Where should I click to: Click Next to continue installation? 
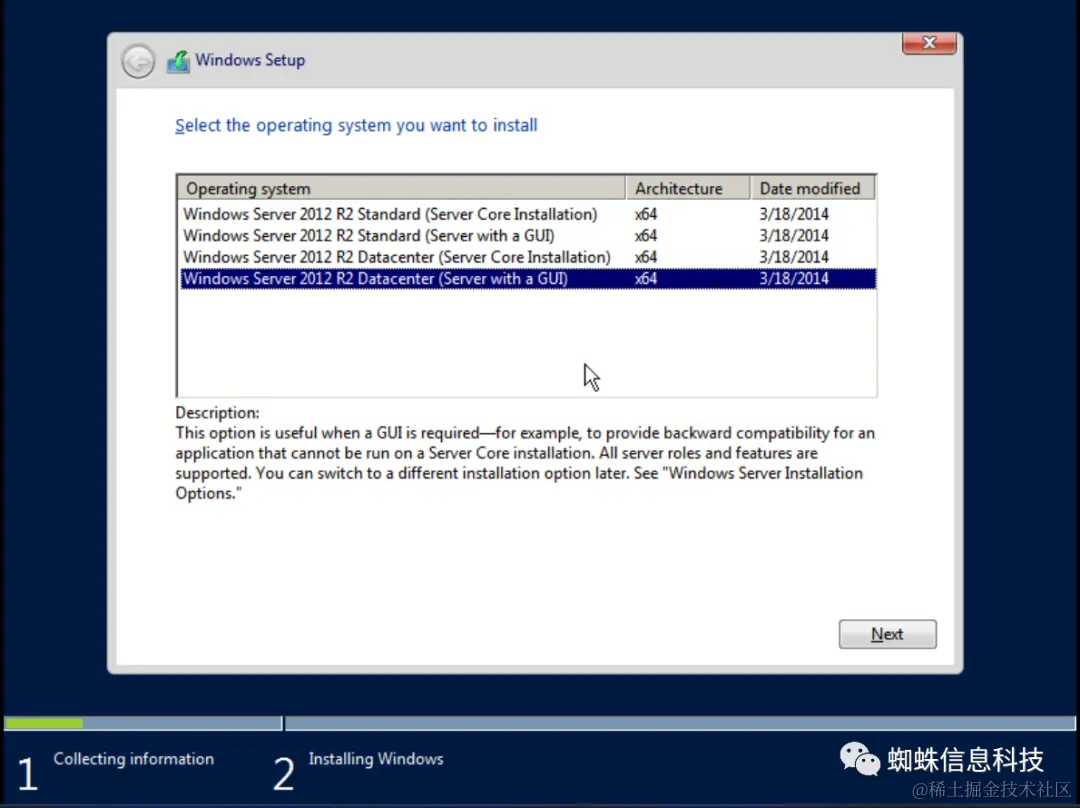point(887,634)
